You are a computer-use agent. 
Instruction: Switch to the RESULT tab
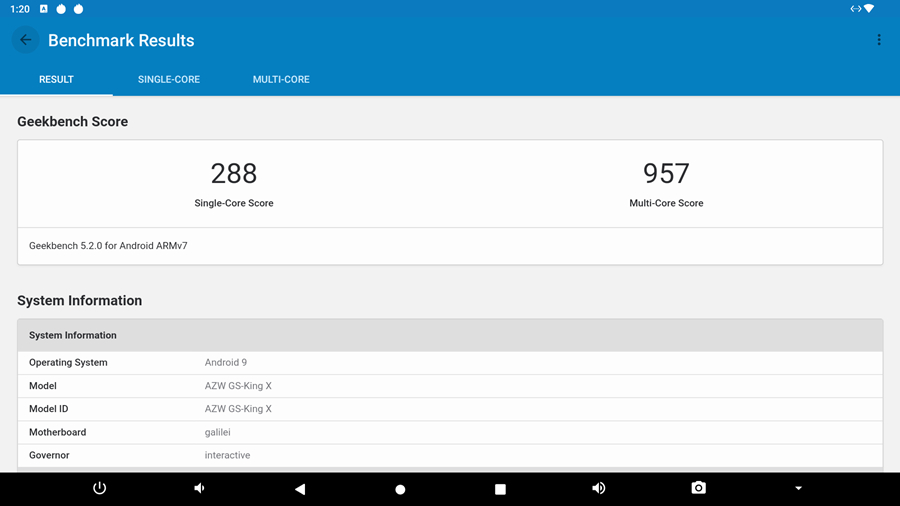56,80
